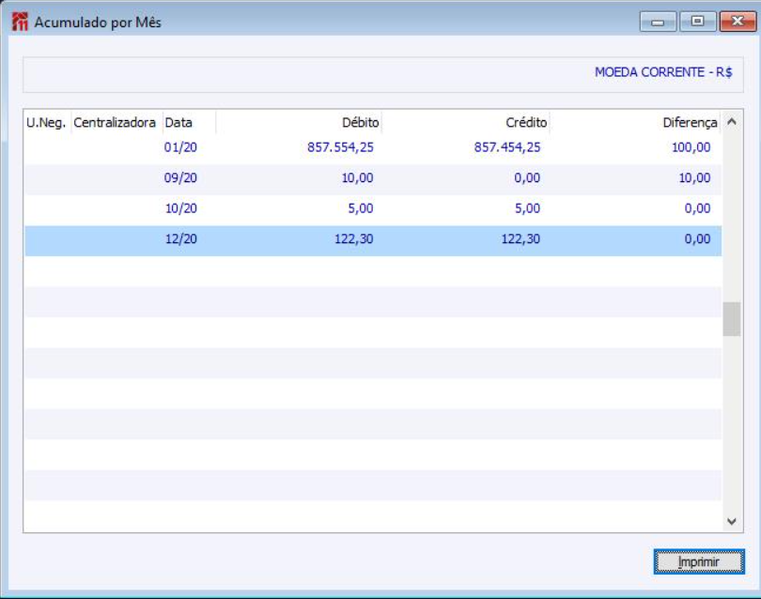The image size is (761, 599).
Task: Click the scrollbar down arrow
Action: click(732, 521)
